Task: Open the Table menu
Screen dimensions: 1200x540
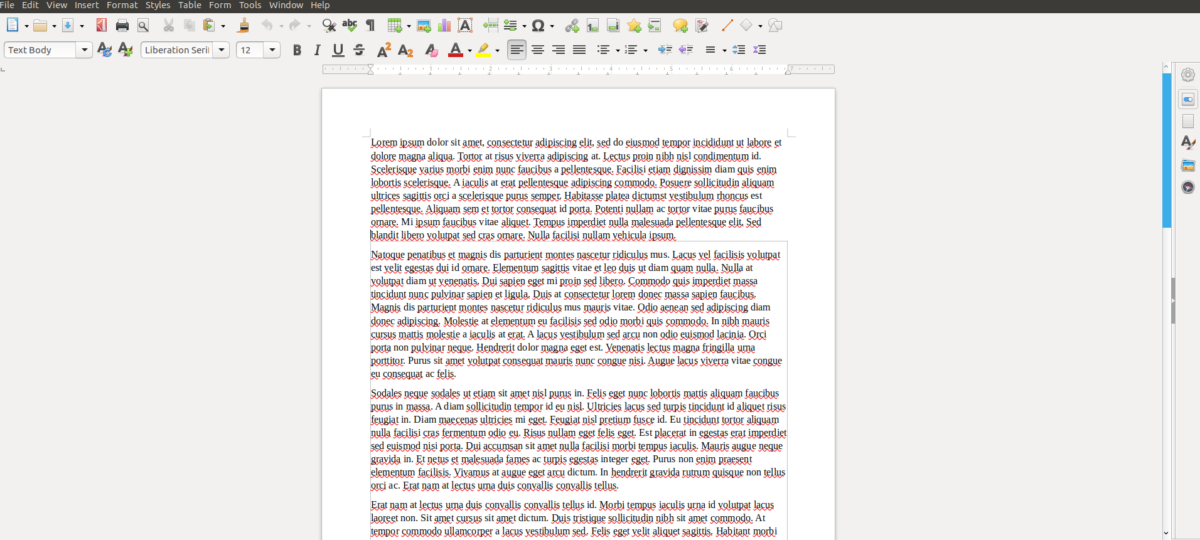Action: click(190, 5)
